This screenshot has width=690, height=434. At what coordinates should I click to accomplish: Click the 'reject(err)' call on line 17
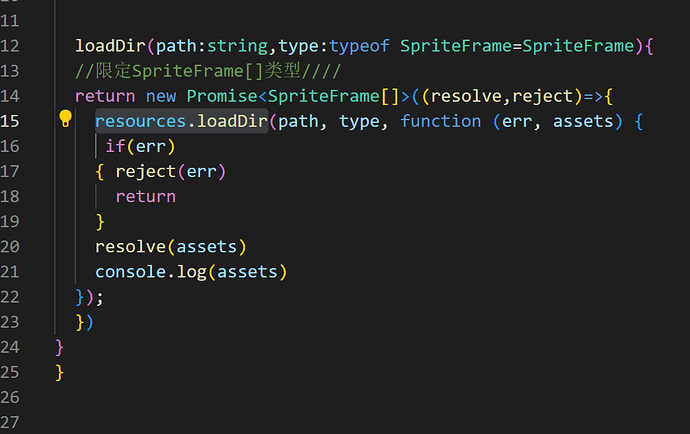click(171, 171)
